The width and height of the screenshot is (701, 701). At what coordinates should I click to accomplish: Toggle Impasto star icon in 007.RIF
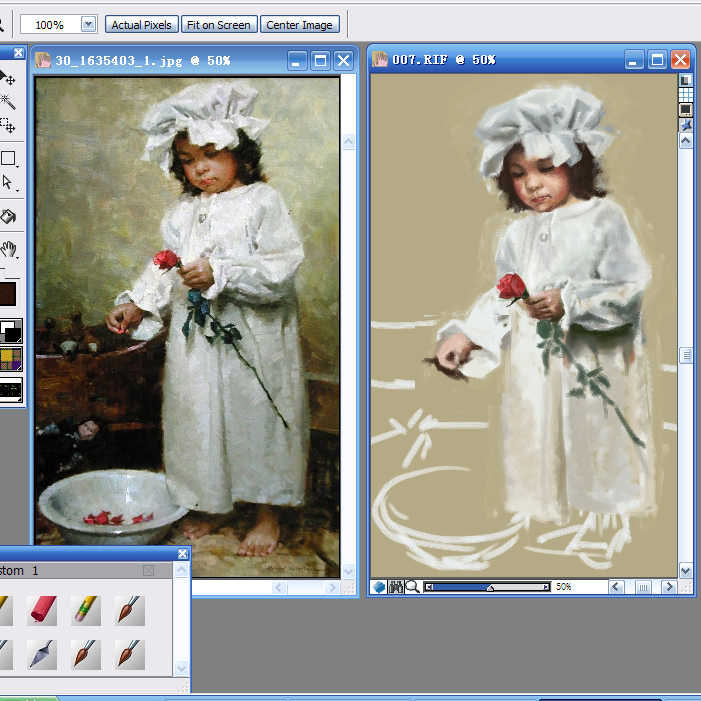[x=685, y=125]
